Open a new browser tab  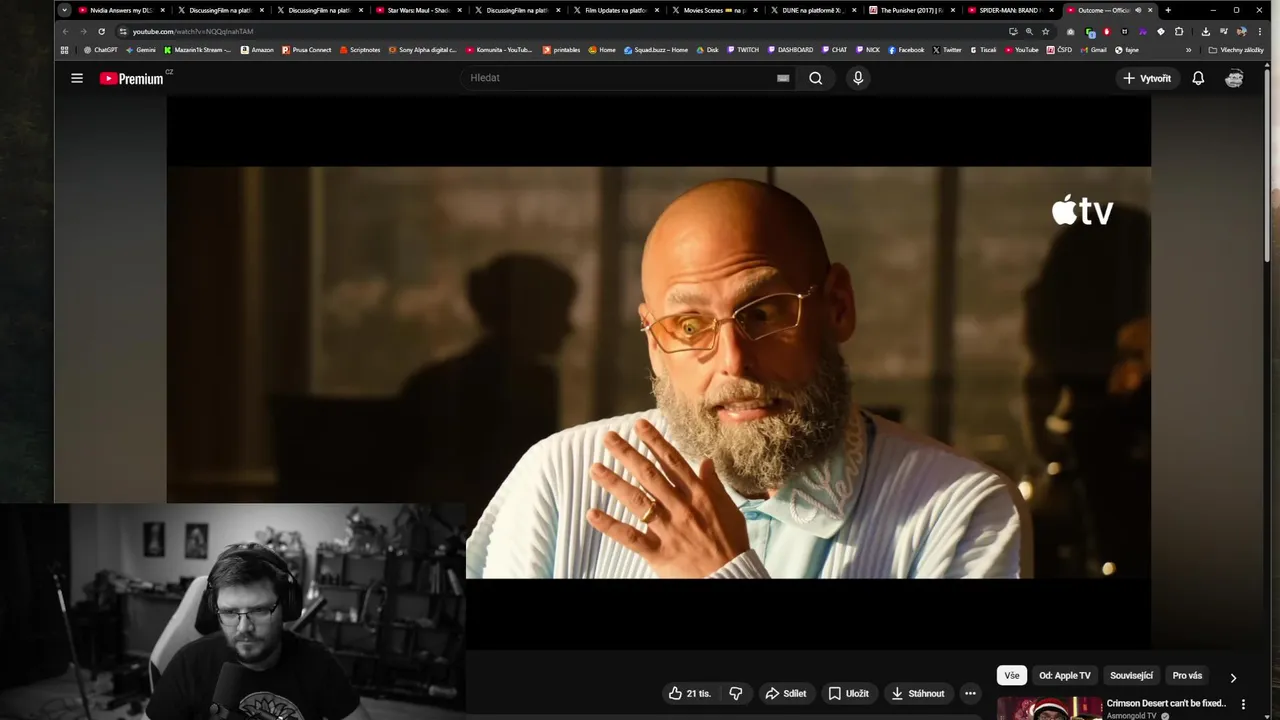(1168, 10)
